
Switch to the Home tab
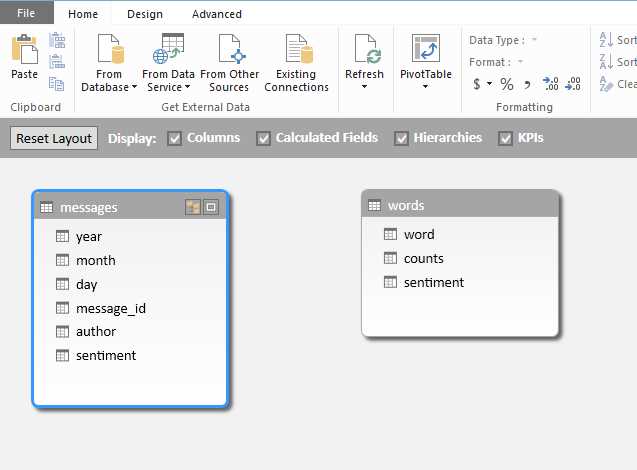[x=83, y=14]
